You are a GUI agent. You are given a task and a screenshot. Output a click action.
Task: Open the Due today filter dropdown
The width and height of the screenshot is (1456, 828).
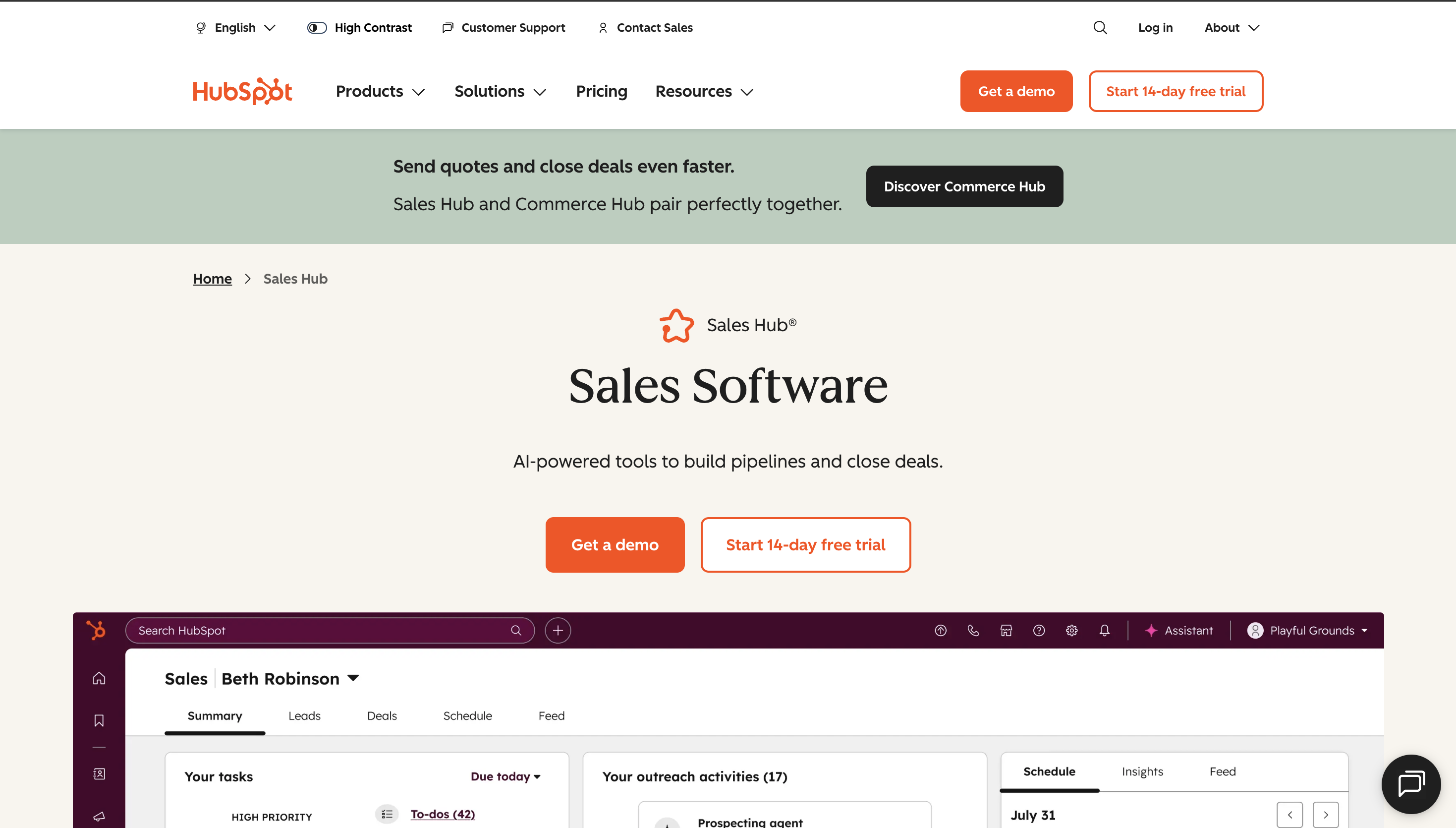pyautogui.click(x=506, y=776)
